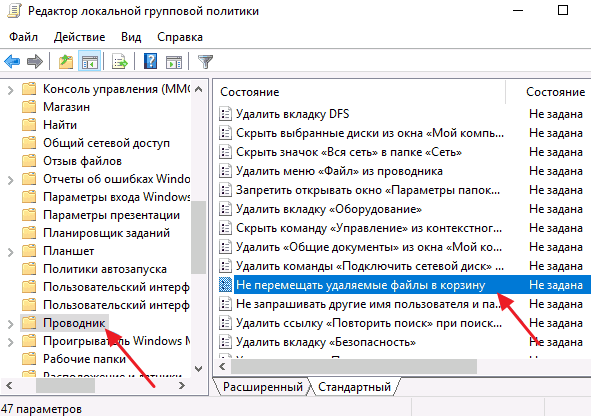Viewport: 591px width, 416px height.
Task: Switch to the Стандартный tab
Action: [354, 387]
